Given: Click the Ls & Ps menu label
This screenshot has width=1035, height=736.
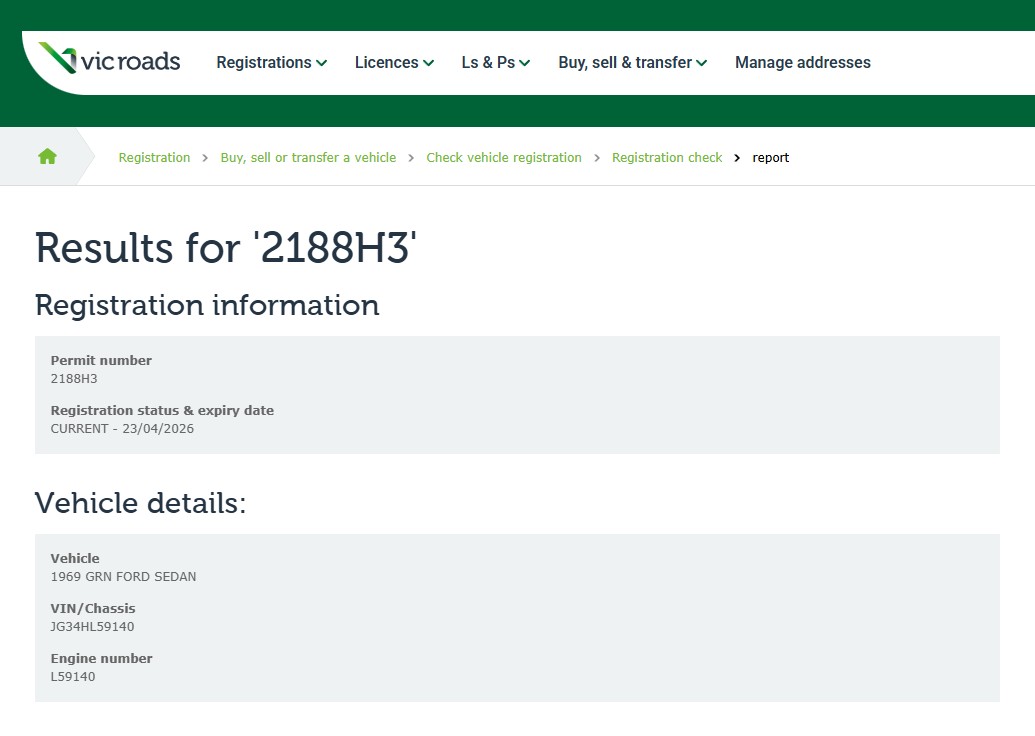Looking at the screenshot, I should (488, 62).
